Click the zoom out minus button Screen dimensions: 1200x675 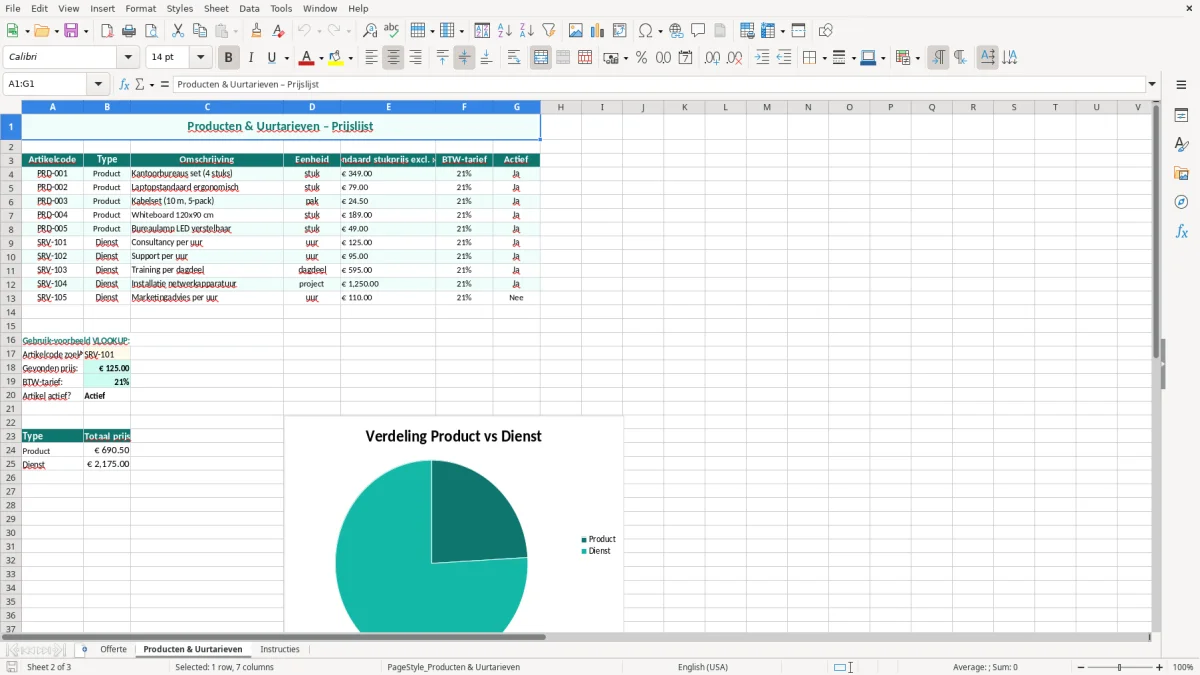[1079, 667]
